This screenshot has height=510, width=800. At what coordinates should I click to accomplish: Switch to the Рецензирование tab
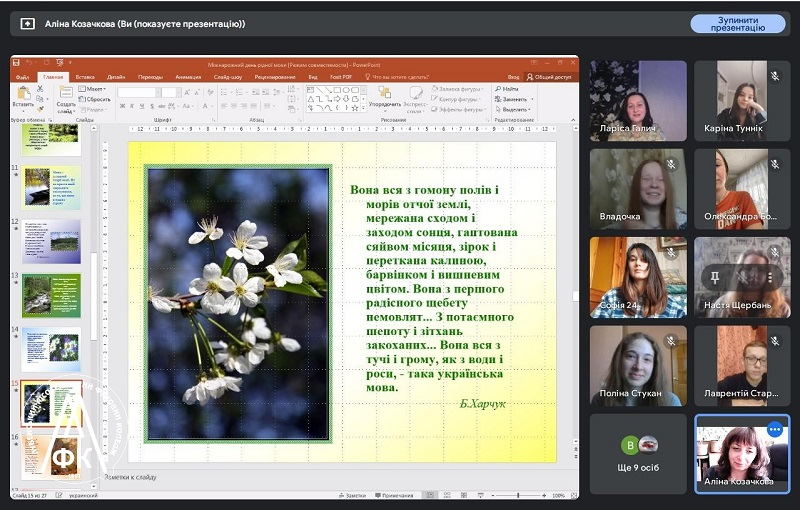(x=274, y=77)
